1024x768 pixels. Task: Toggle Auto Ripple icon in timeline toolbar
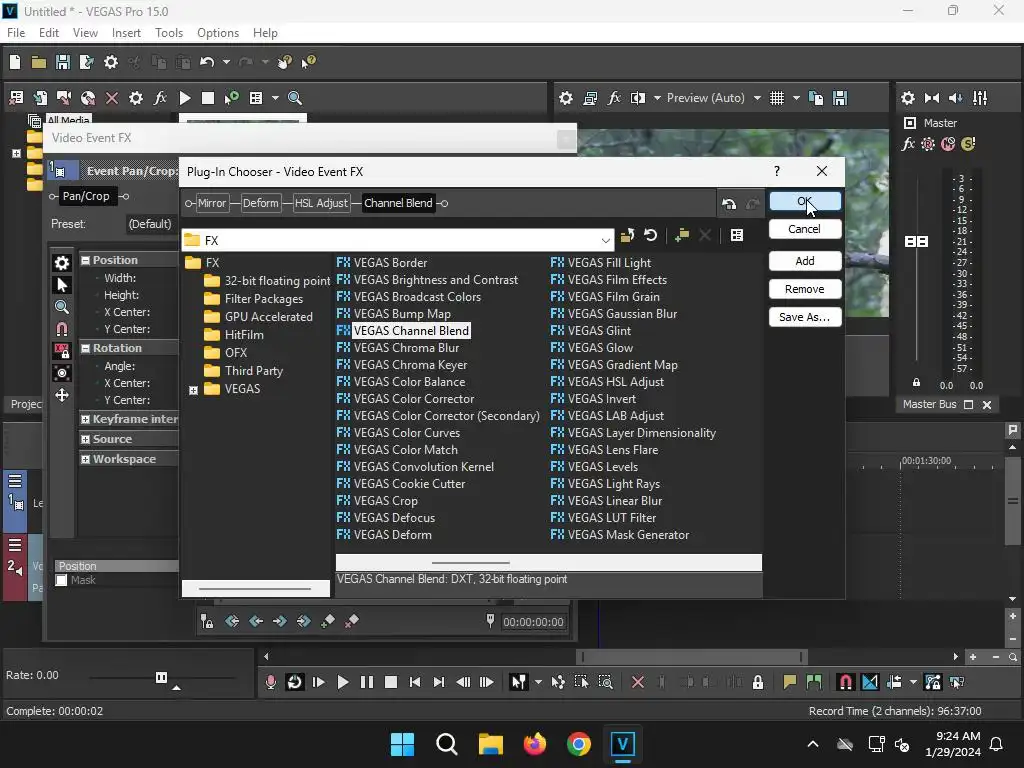[x=894, y=682]
